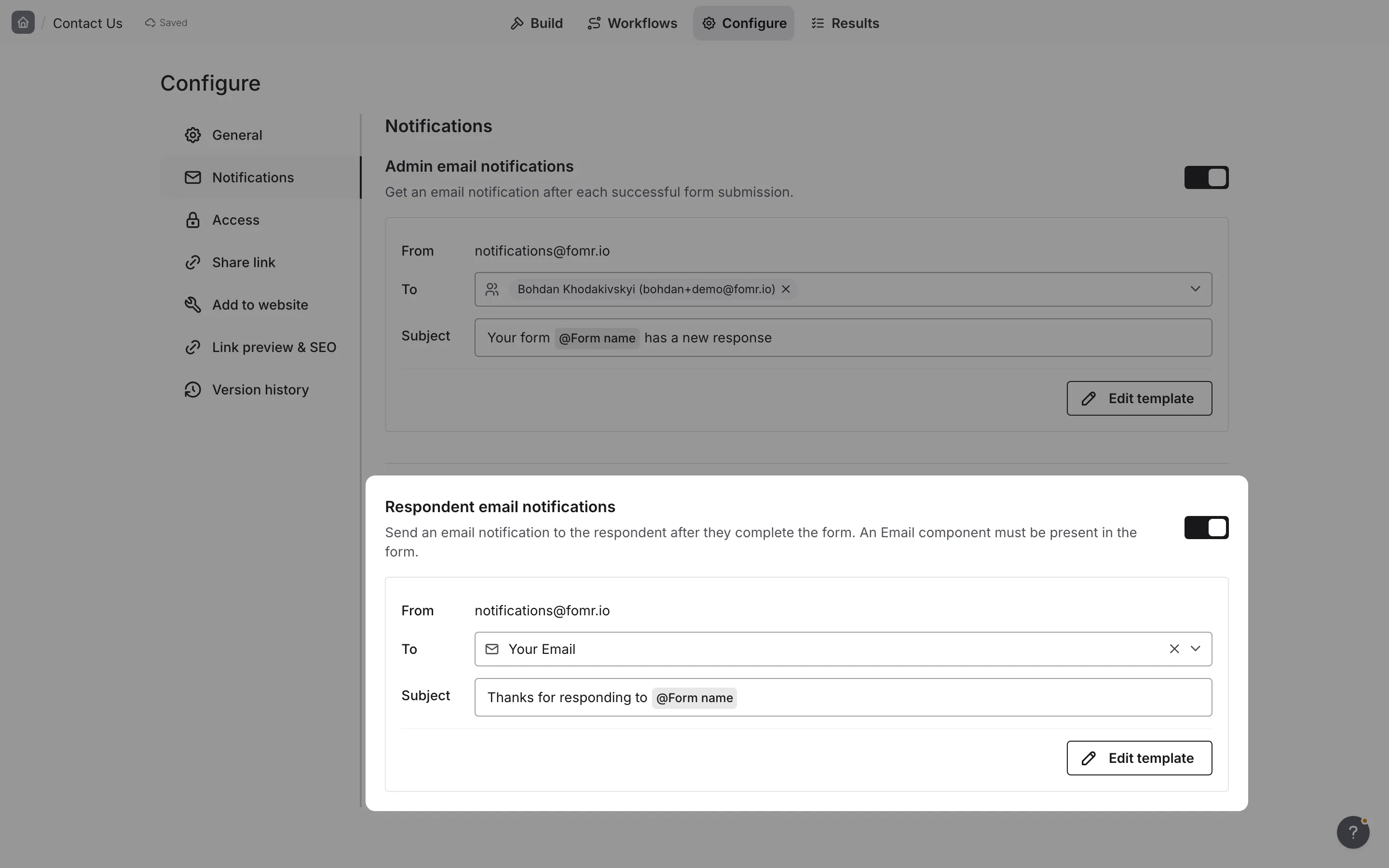This screenshot has height=868, width=1389.
Task: Switch to the Build tab
Action: 537,23
